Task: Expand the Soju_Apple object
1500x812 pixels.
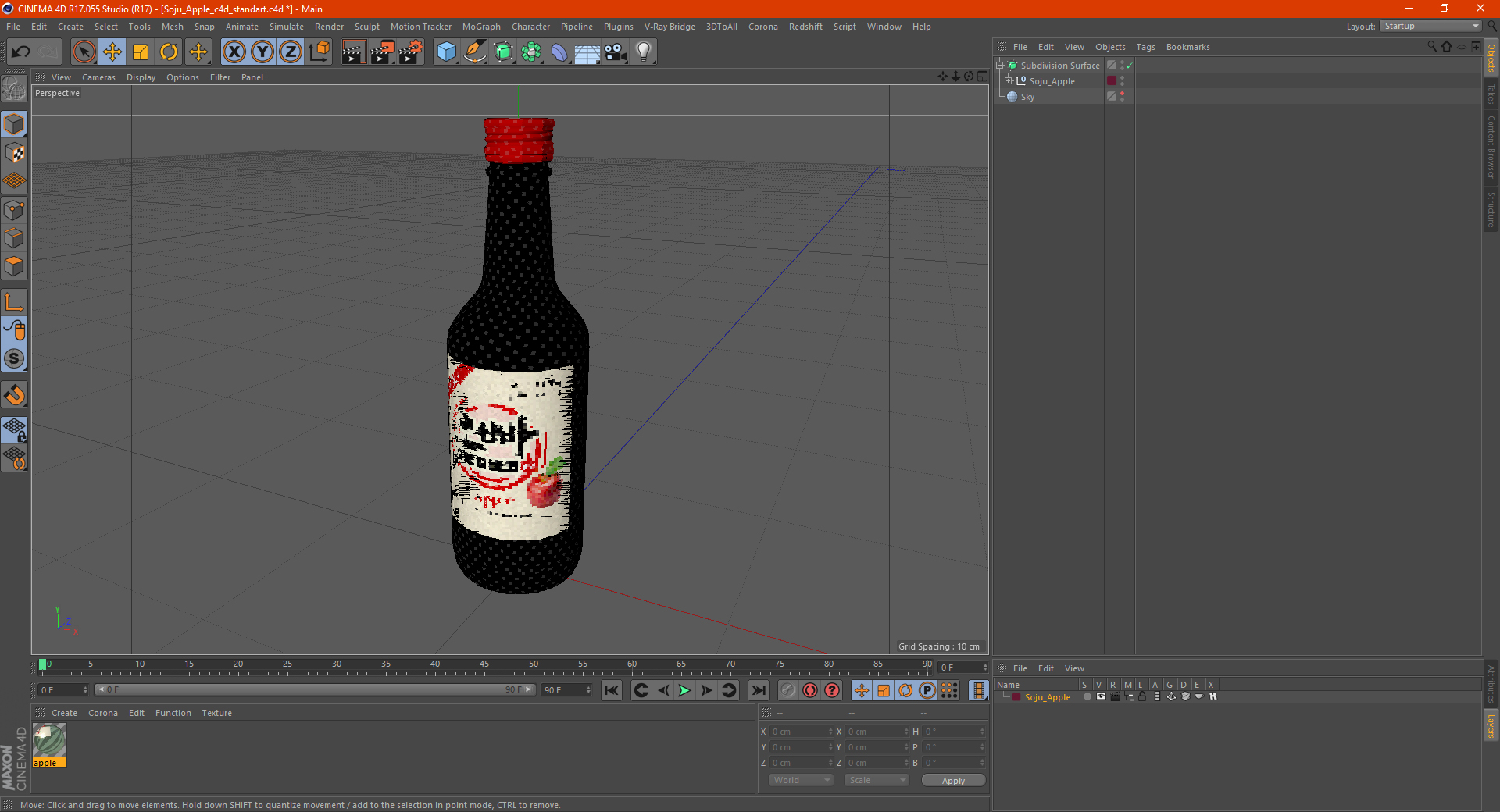Action: pyautogui.click(x=1008, y=81)
